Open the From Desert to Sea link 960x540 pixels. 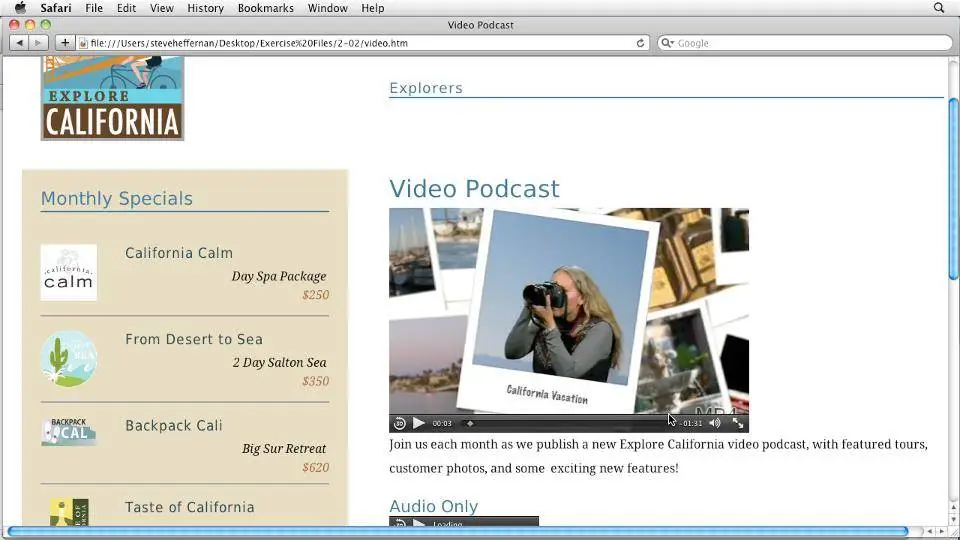pyautogui.click(x=193, y=339)
